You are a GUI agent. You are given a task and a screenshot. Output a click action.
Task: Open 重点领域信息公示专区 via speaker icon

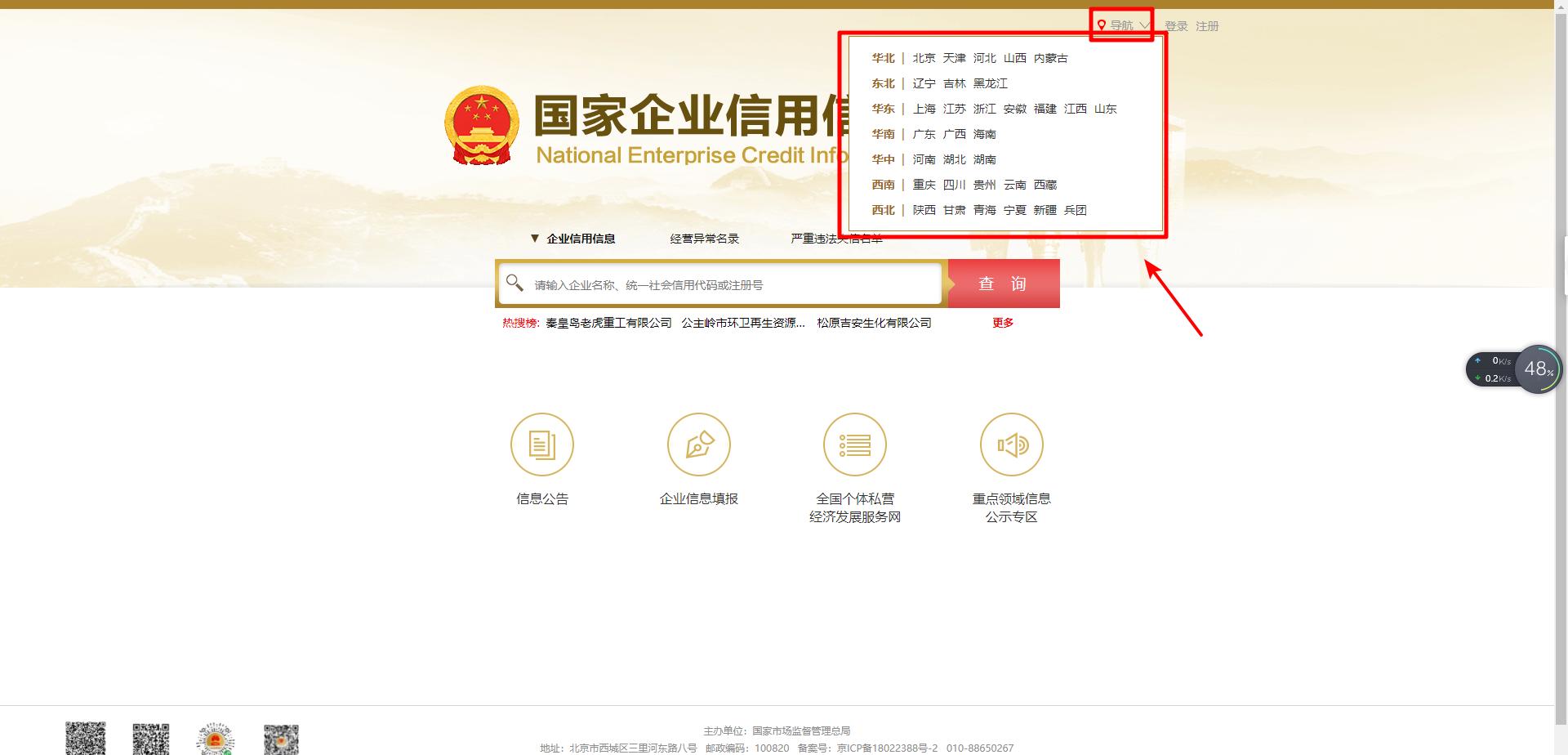pyautogui.click(x=1011, y=445)
